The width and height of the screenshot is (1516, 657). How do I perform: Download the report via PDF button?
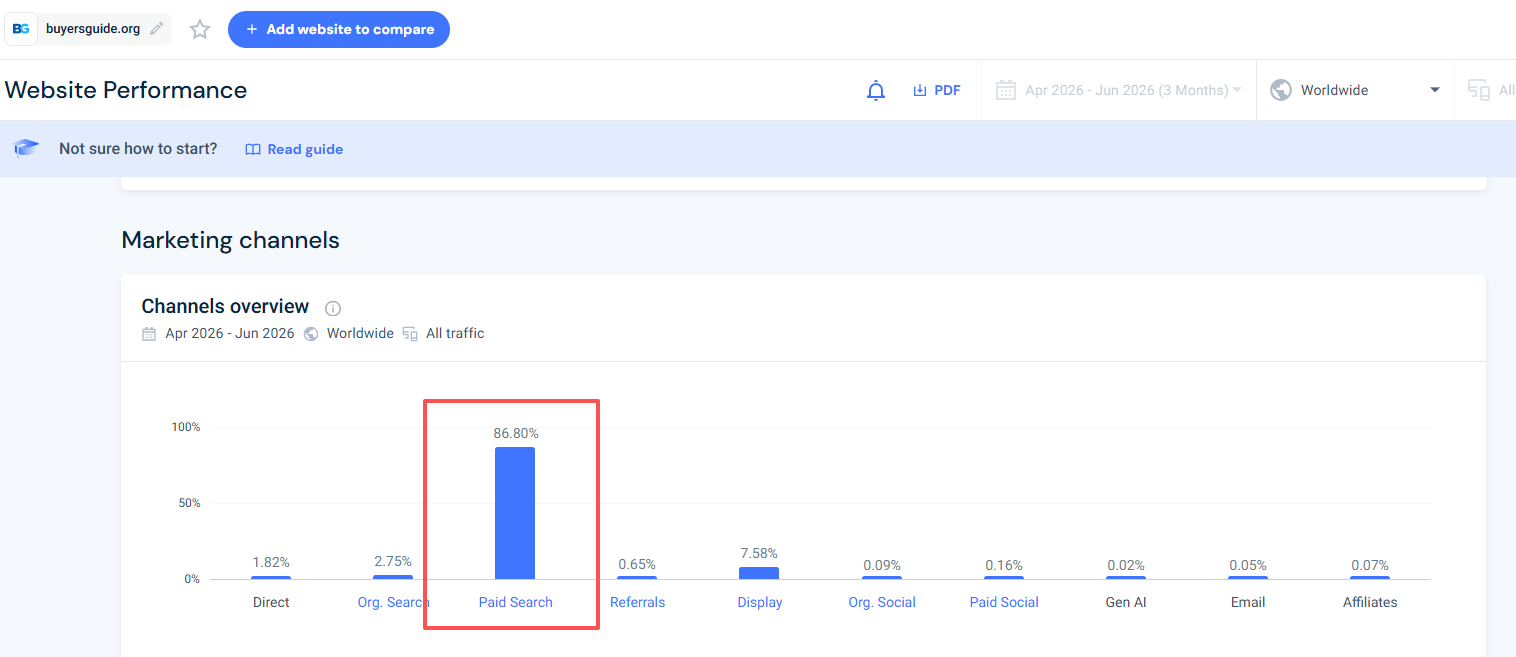(937, 90)
